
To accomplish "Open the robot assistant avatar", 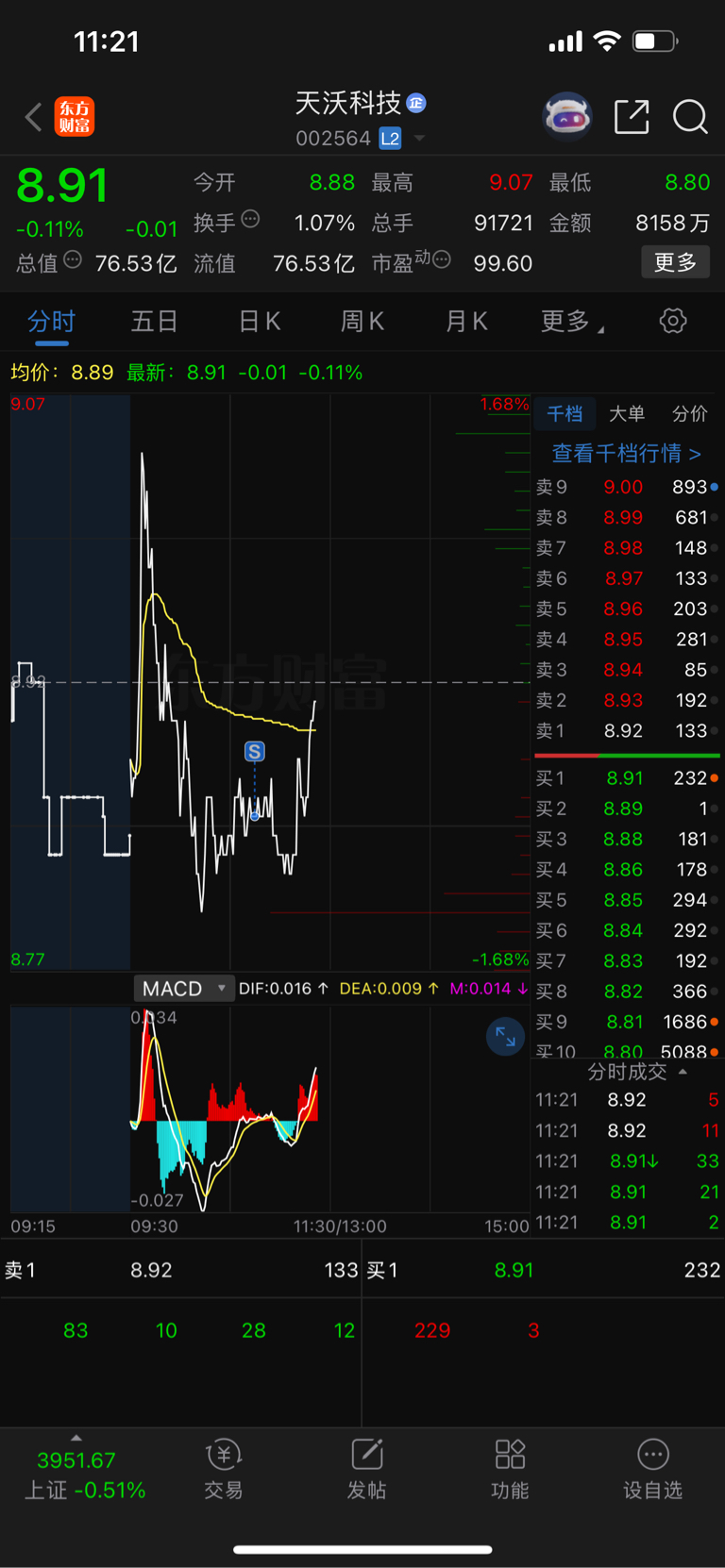I will pos(567,117).
